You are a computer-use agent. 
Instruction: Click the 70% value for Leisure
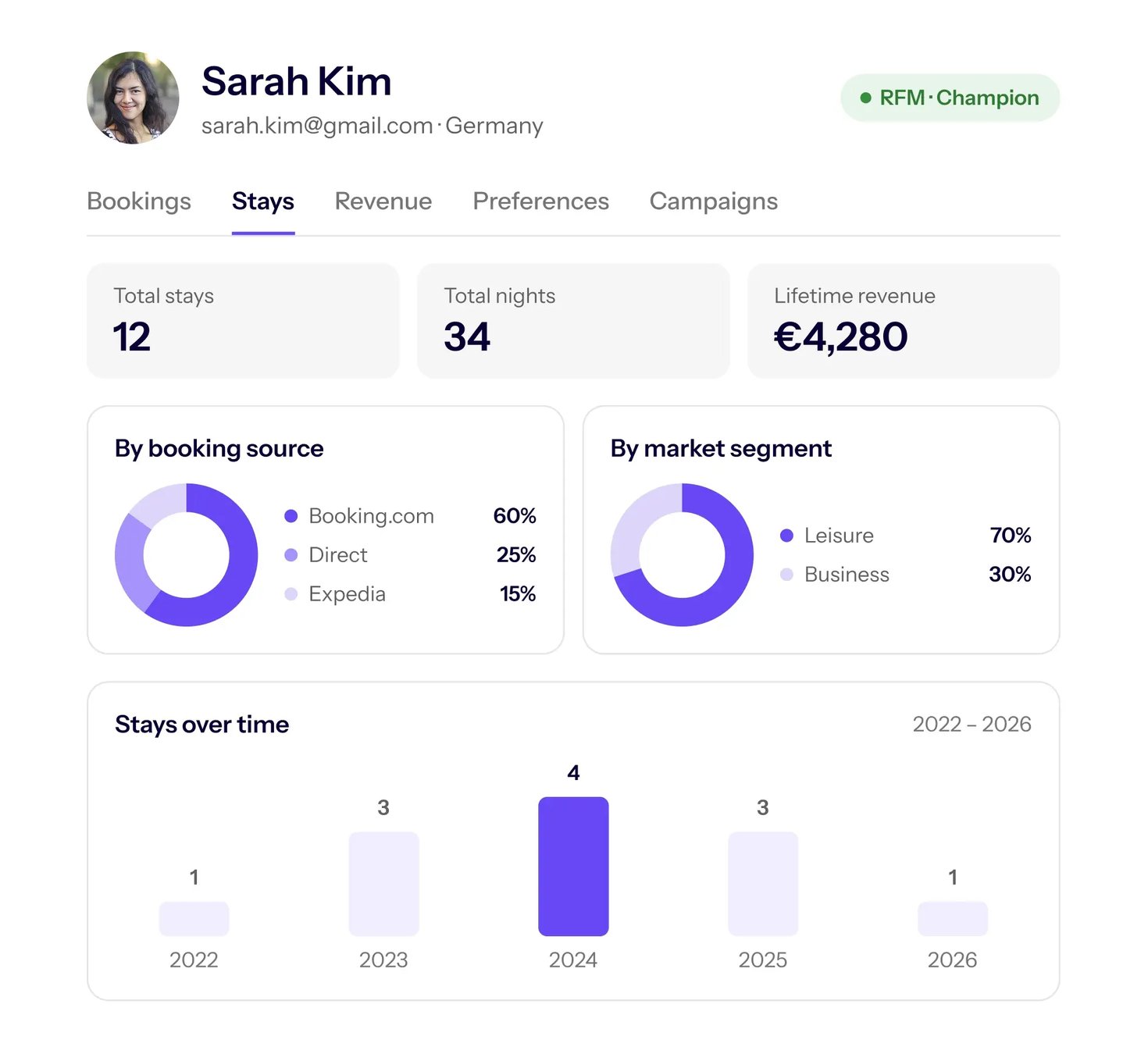click(x=1011, y=536)
